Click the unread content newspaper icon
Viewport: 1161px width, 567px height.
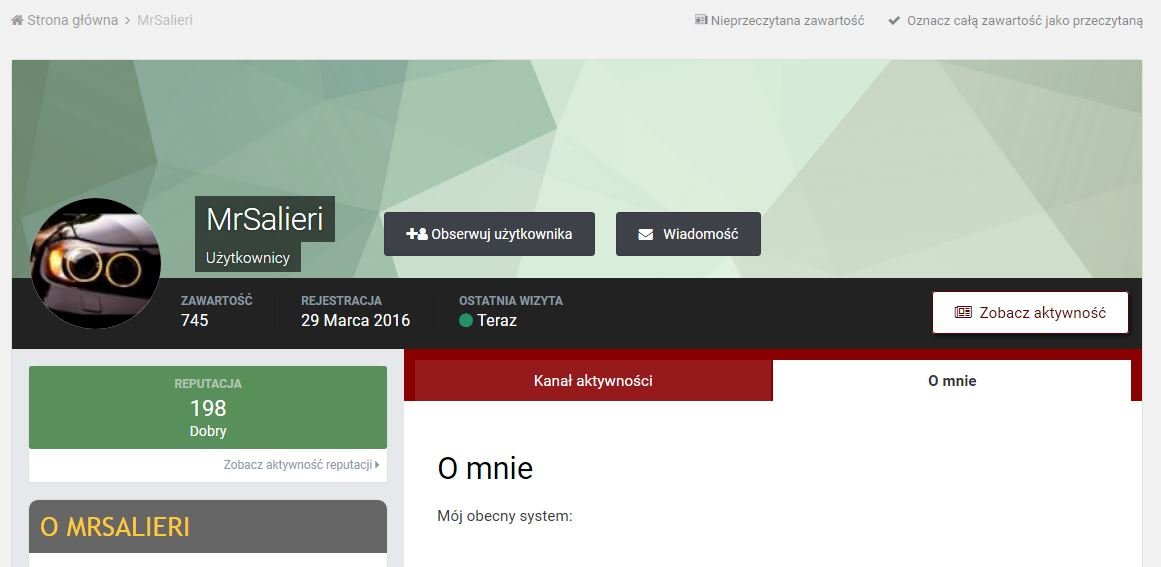pos(700,20)
